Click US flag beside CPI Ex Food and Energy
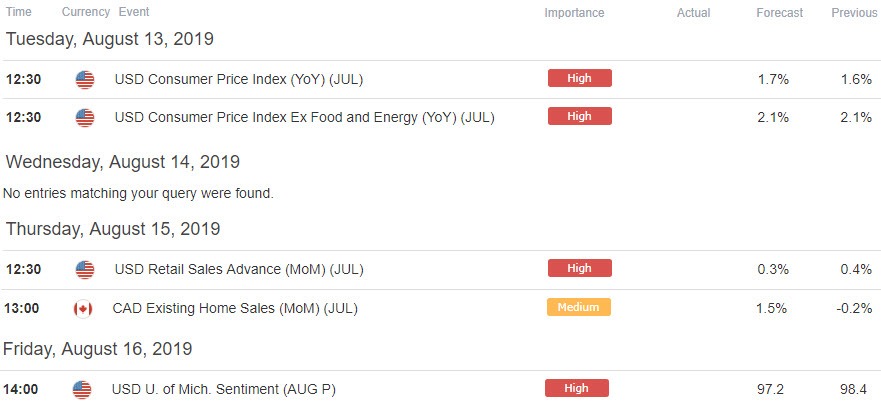881x410 pixels. point(85,117)
